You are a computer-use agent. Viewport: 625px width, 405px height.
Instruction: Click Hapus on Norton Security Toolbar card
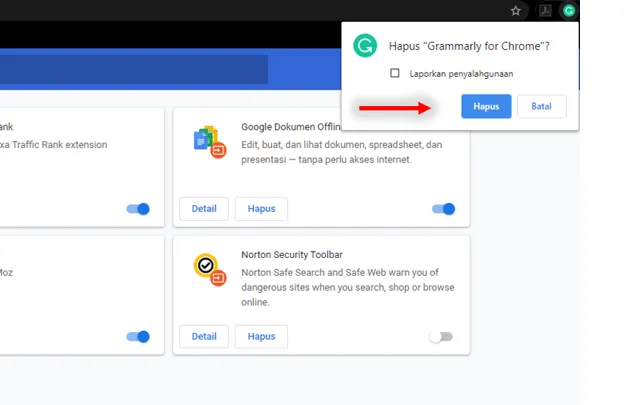click(x=261, y=336)
